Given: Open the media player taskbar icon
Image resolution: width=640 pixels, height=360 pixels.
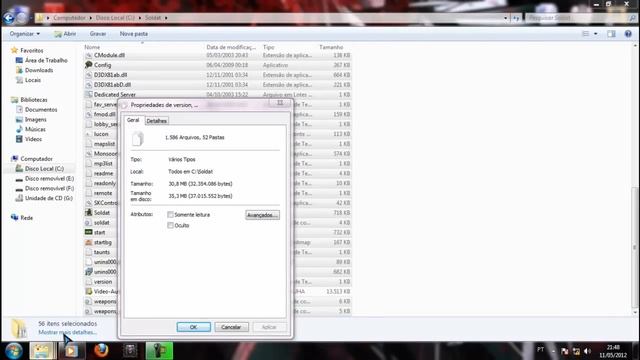Looking at the screenshot, I should coord(71,351).
